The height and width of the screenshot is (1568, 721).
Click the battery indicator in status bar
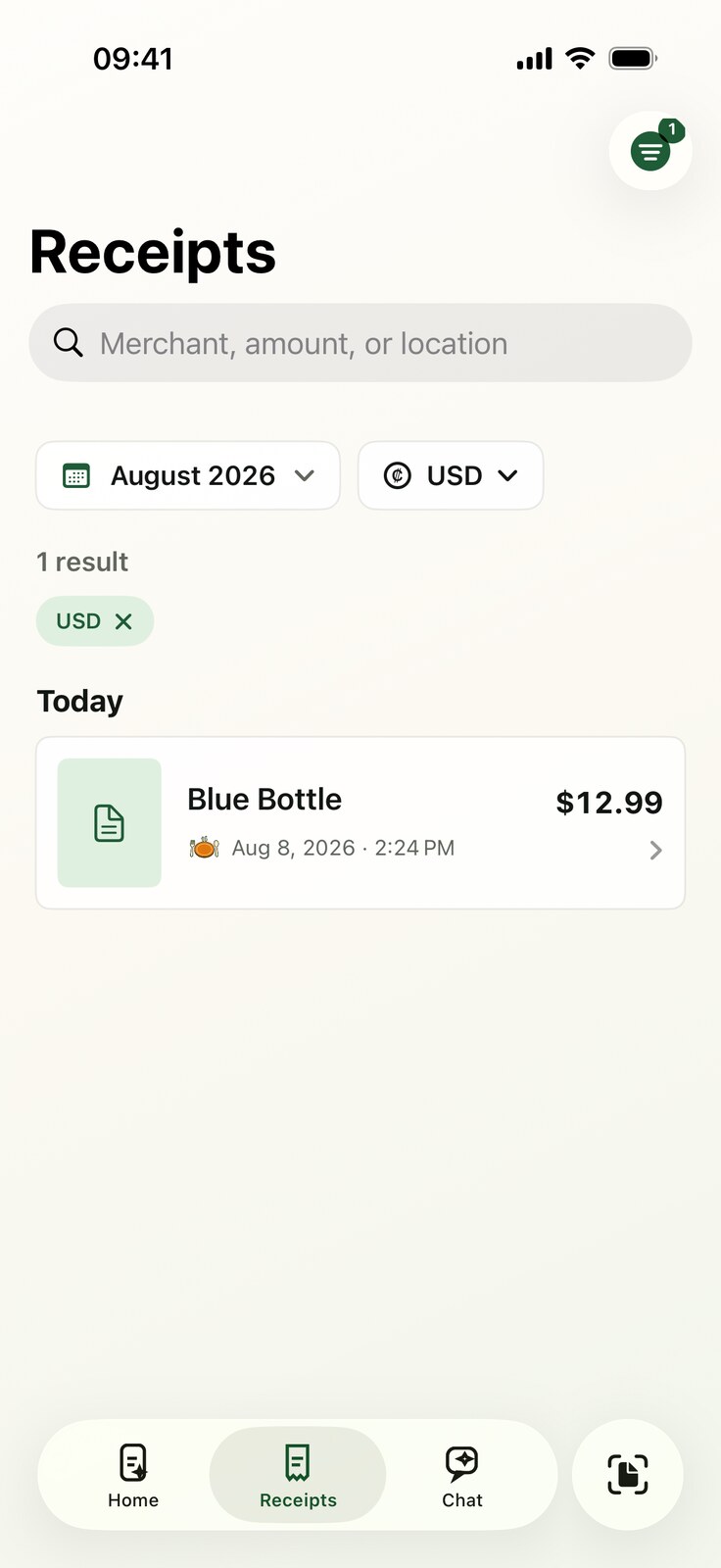click(633, 59)
